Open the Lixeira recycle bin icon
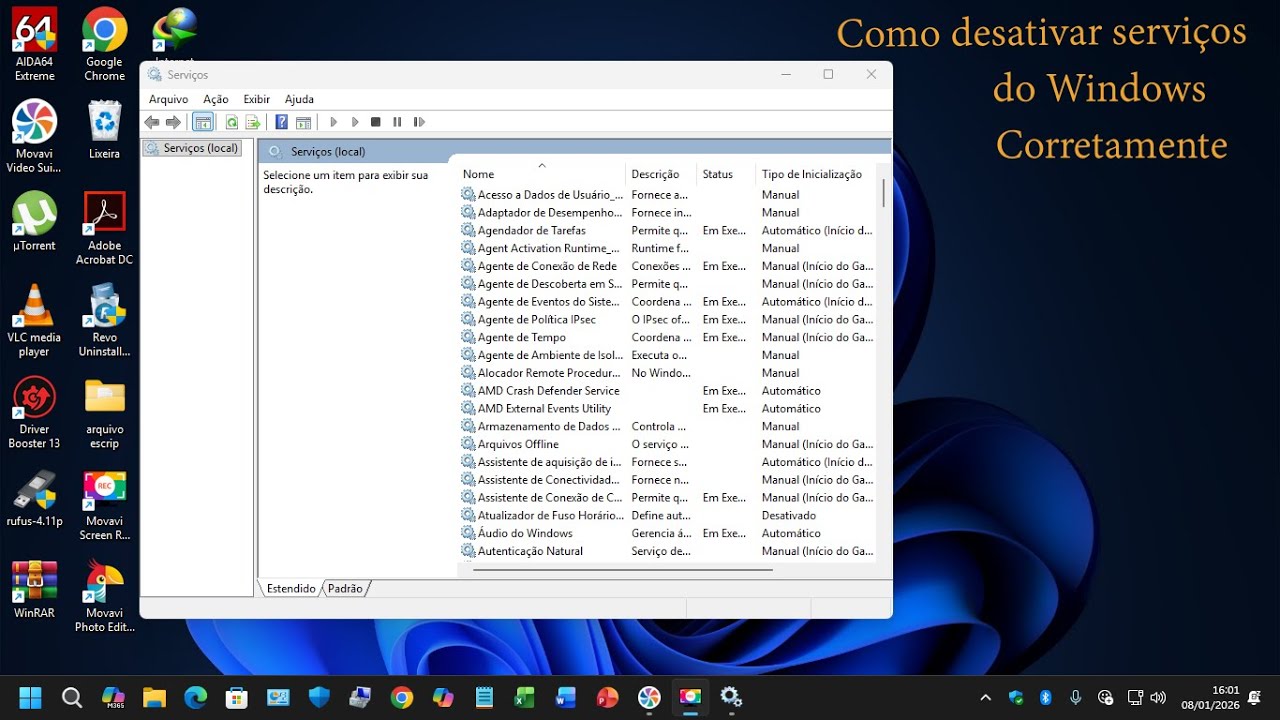This screenshot has width=1280, height=720. coord(105,130)
